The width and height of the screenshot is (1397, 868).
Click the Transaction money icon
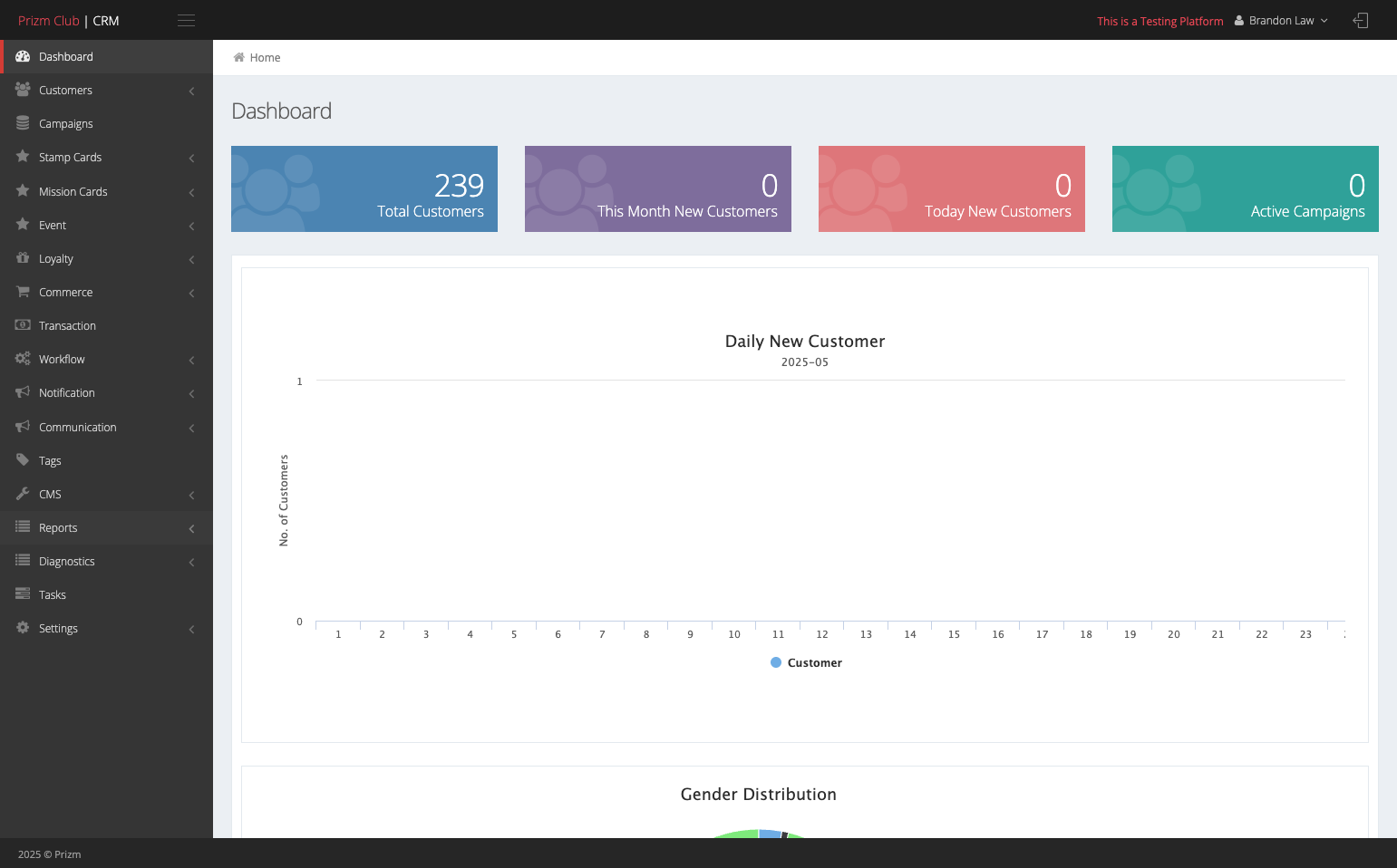tap(23, 325)
